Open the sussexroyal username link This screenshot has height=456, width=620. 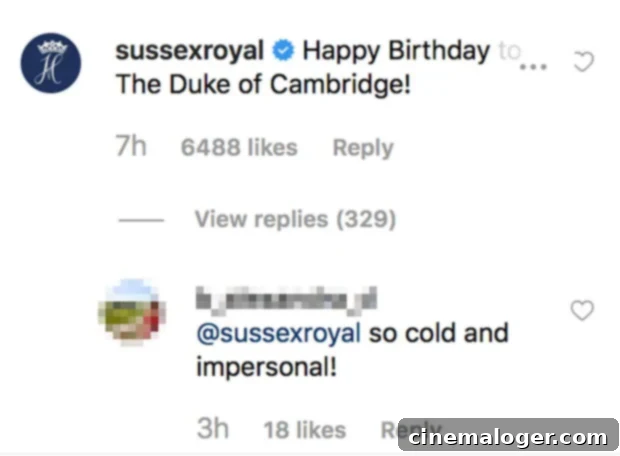[x=189, y=51]
